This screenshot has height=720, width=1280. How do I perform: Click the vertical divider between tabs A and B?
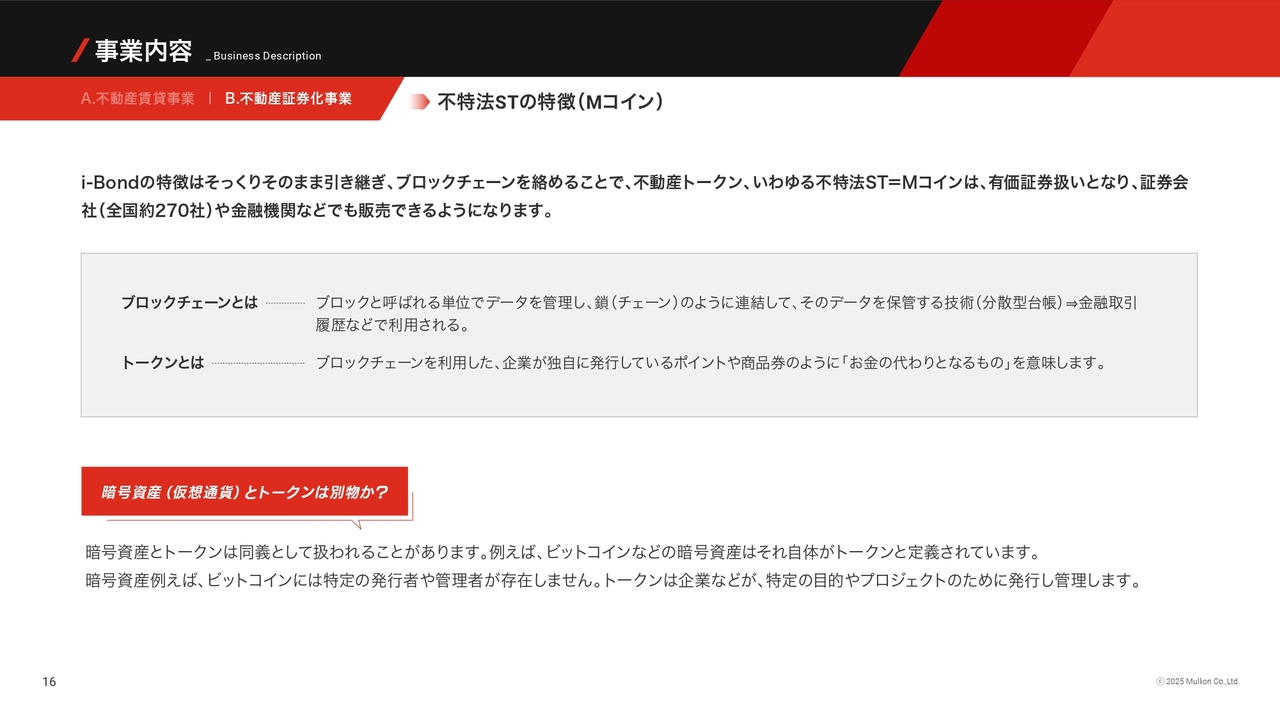(210, 99)
